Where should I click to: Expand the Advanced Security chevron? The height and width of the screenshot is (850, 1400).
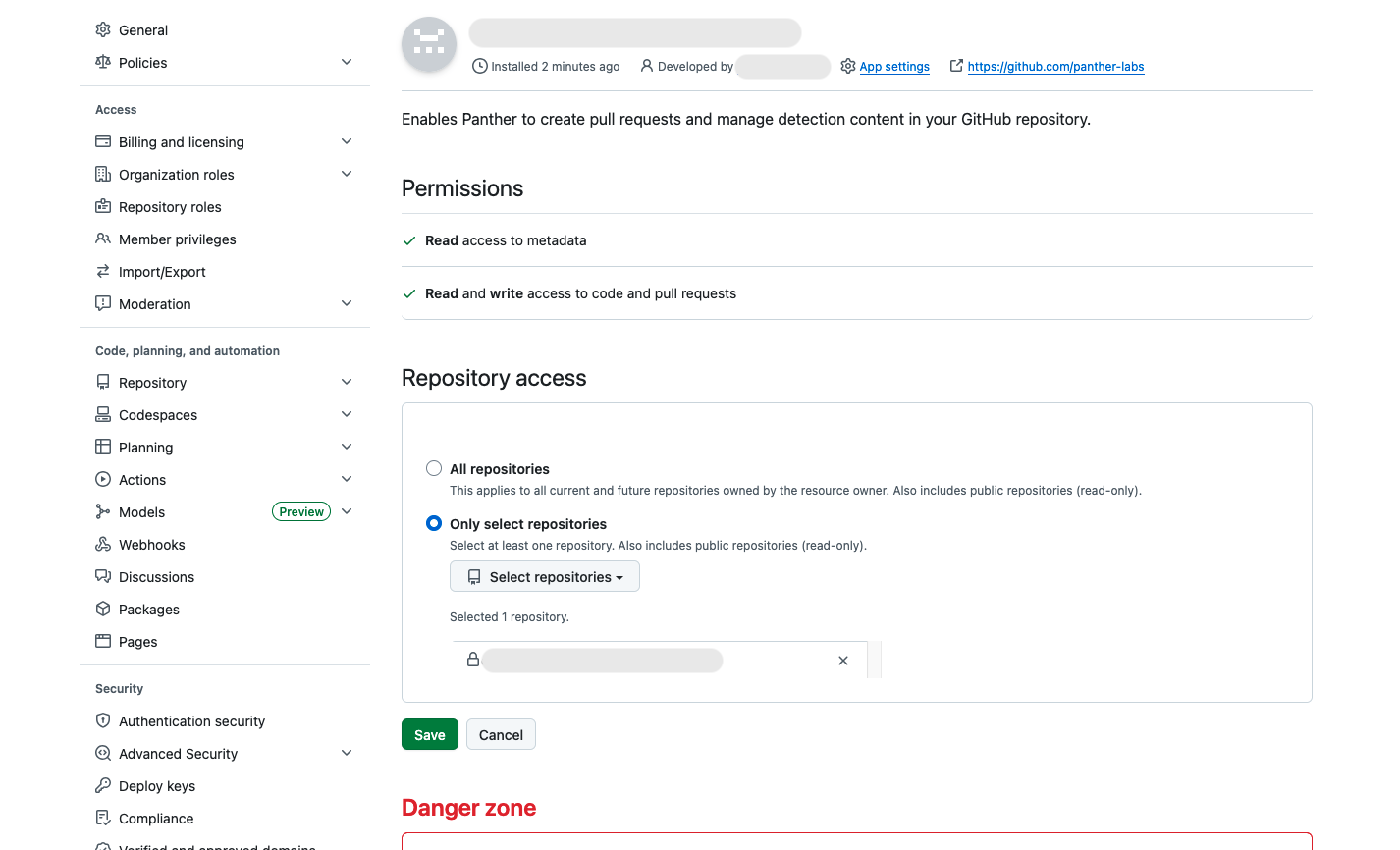click(x=347, y=754)
